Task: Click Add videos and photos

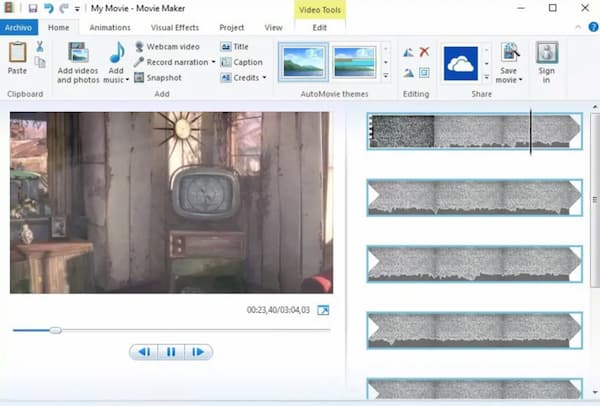Action: 78,63
